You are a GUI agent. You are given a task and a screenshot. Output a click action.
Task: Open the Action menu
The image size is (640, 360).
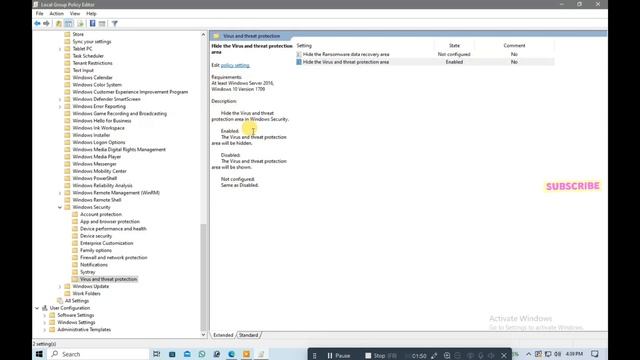[x=56, y=14]
